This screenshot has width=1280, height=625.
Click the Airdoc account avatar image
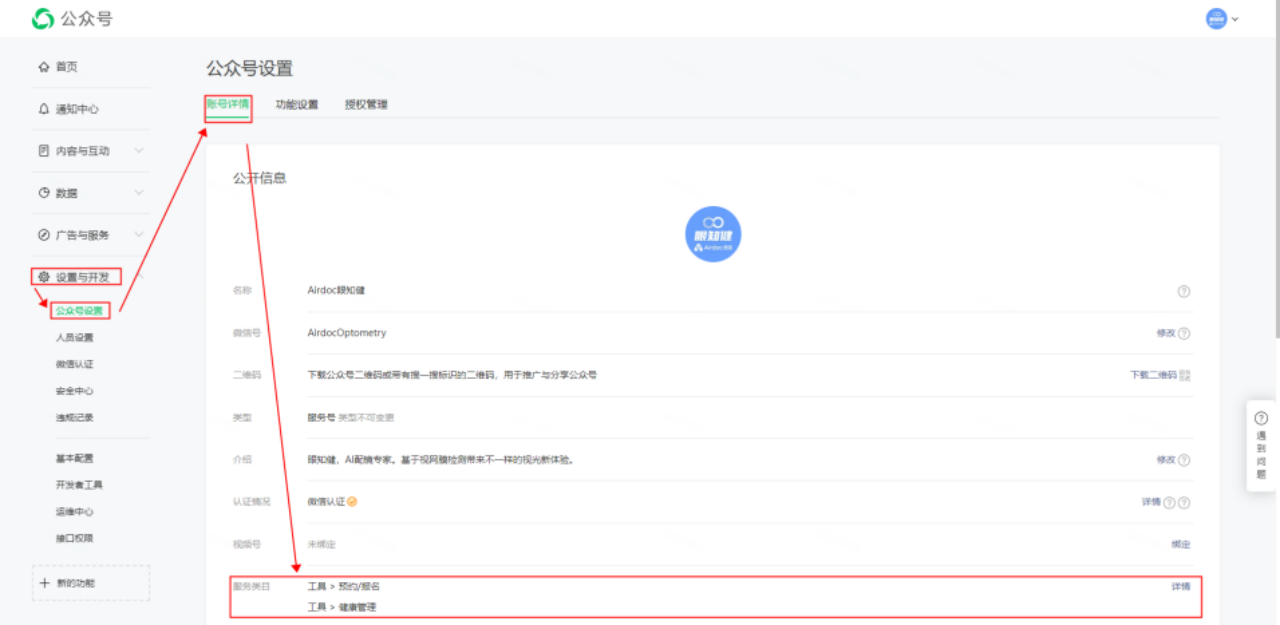coord(713,234)
